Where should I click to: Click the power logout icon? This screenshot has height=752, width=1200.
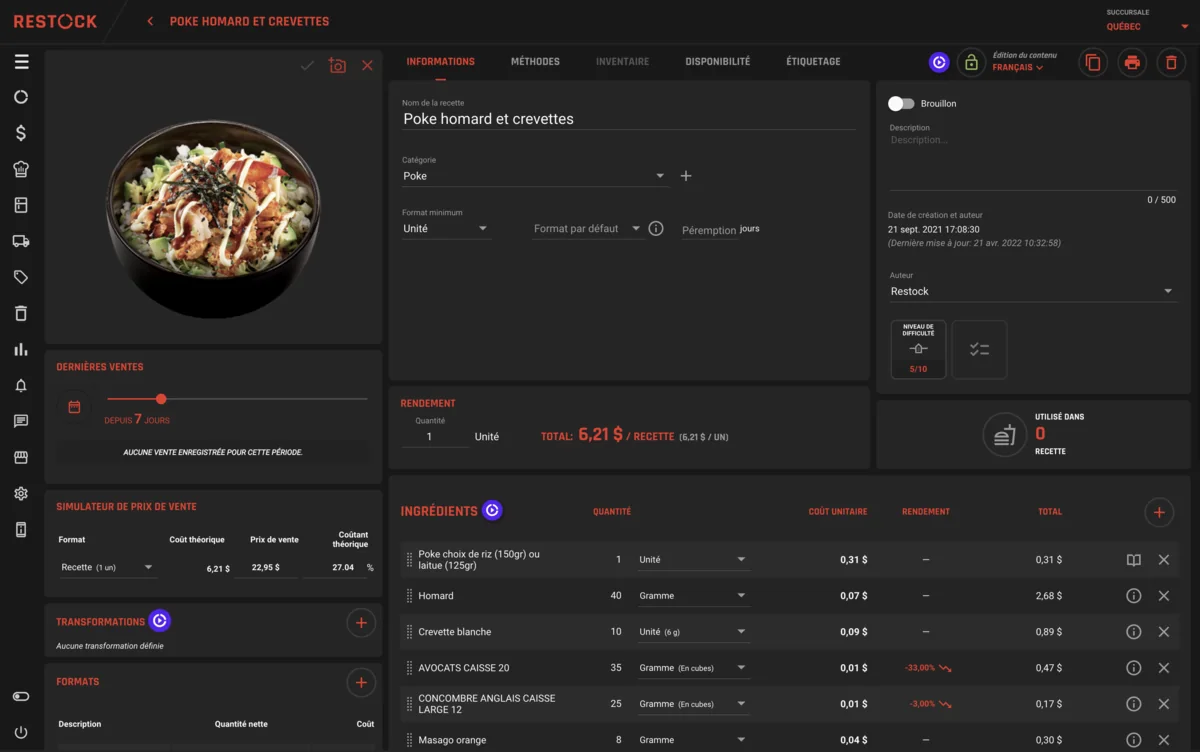pos(21,732)
